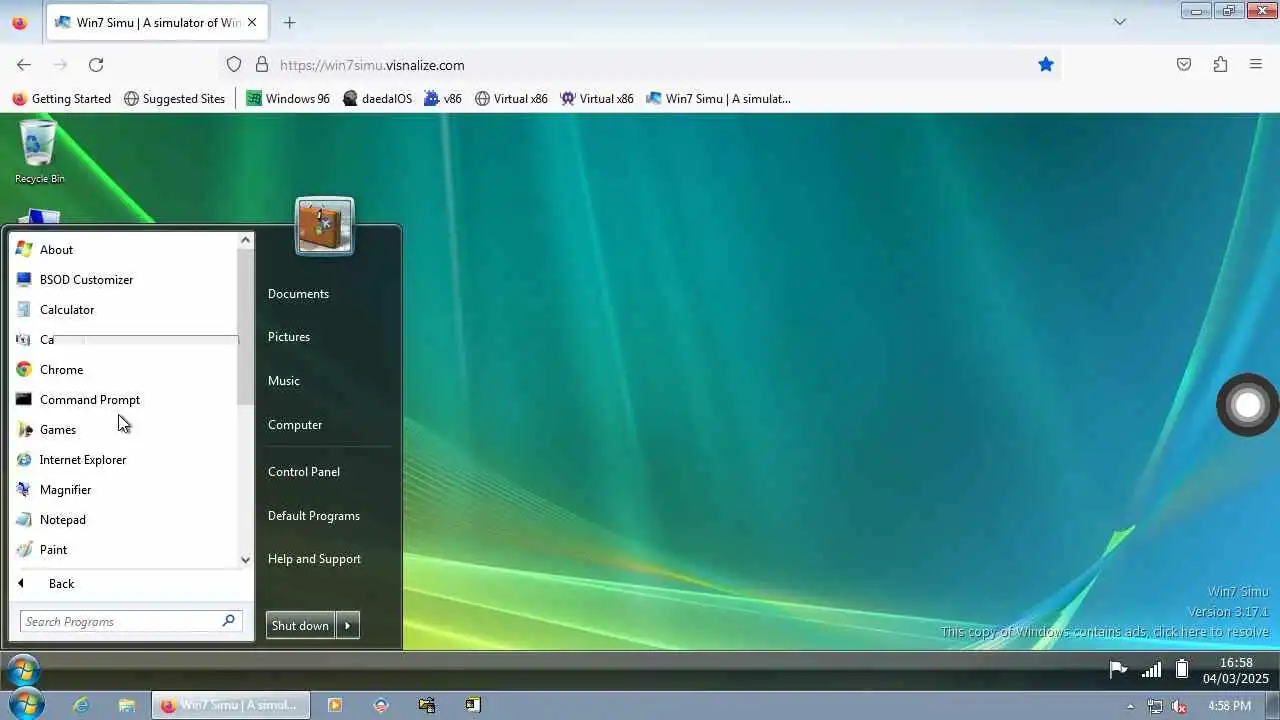Click the browser address bar URL
Viewport: 1280px width, 720px height.
pos(372,65)
